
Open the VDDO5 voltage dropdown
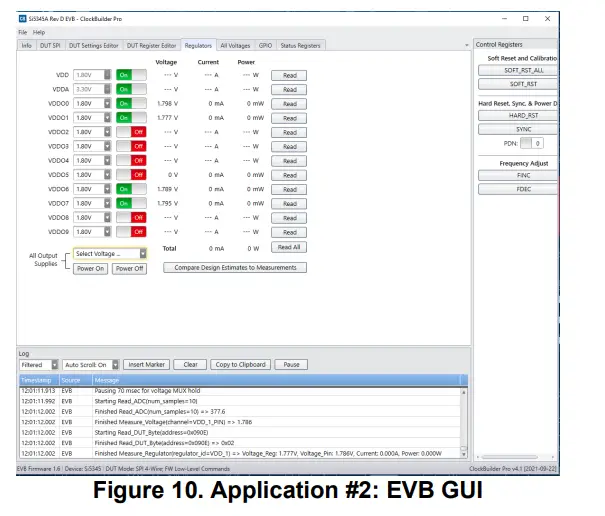click(92, 175)
